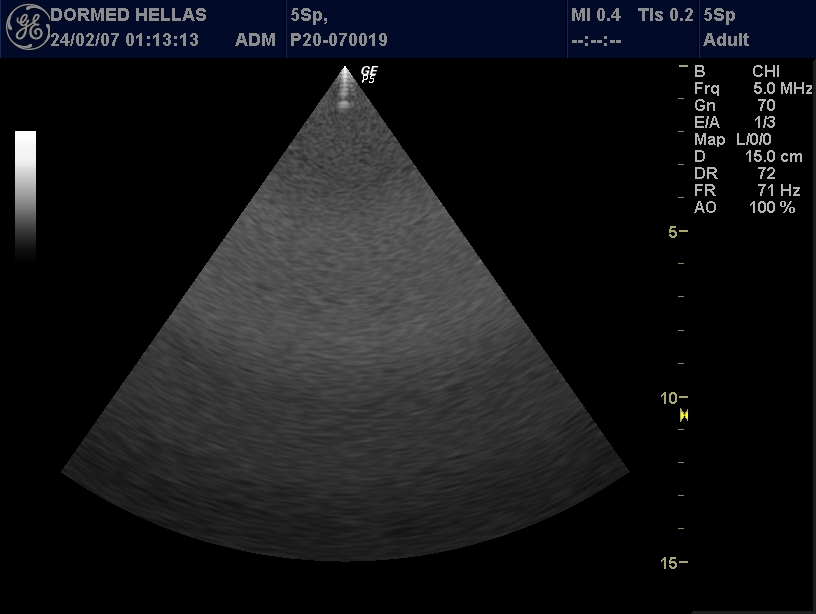
Task: Click the probe orientation marker at sector apex
Action: 368,74
